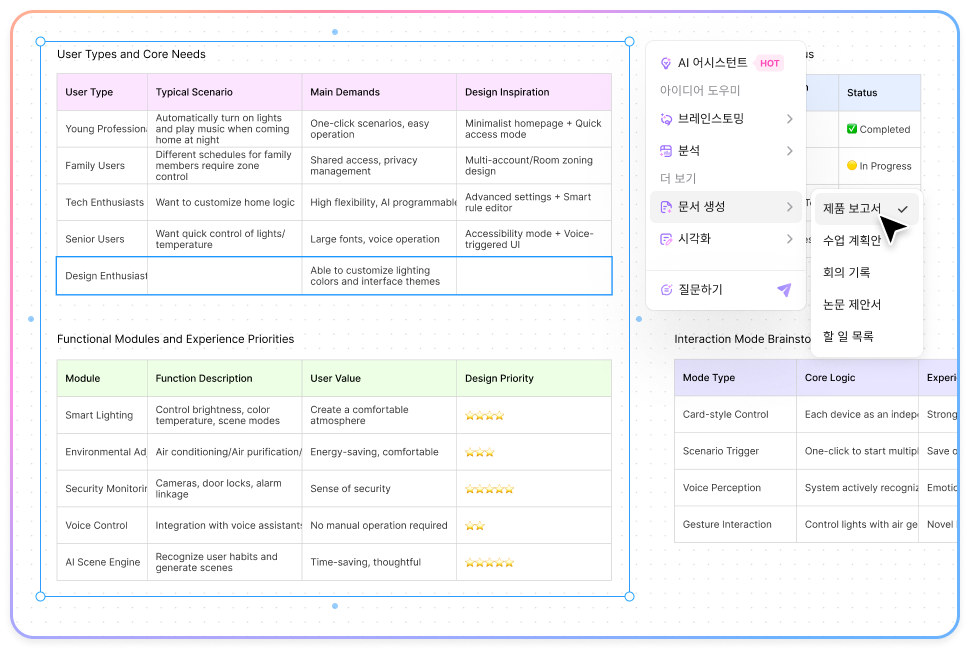Click the 시각화 visualization icon
The image size is (970, 648).
pos(666,239)
